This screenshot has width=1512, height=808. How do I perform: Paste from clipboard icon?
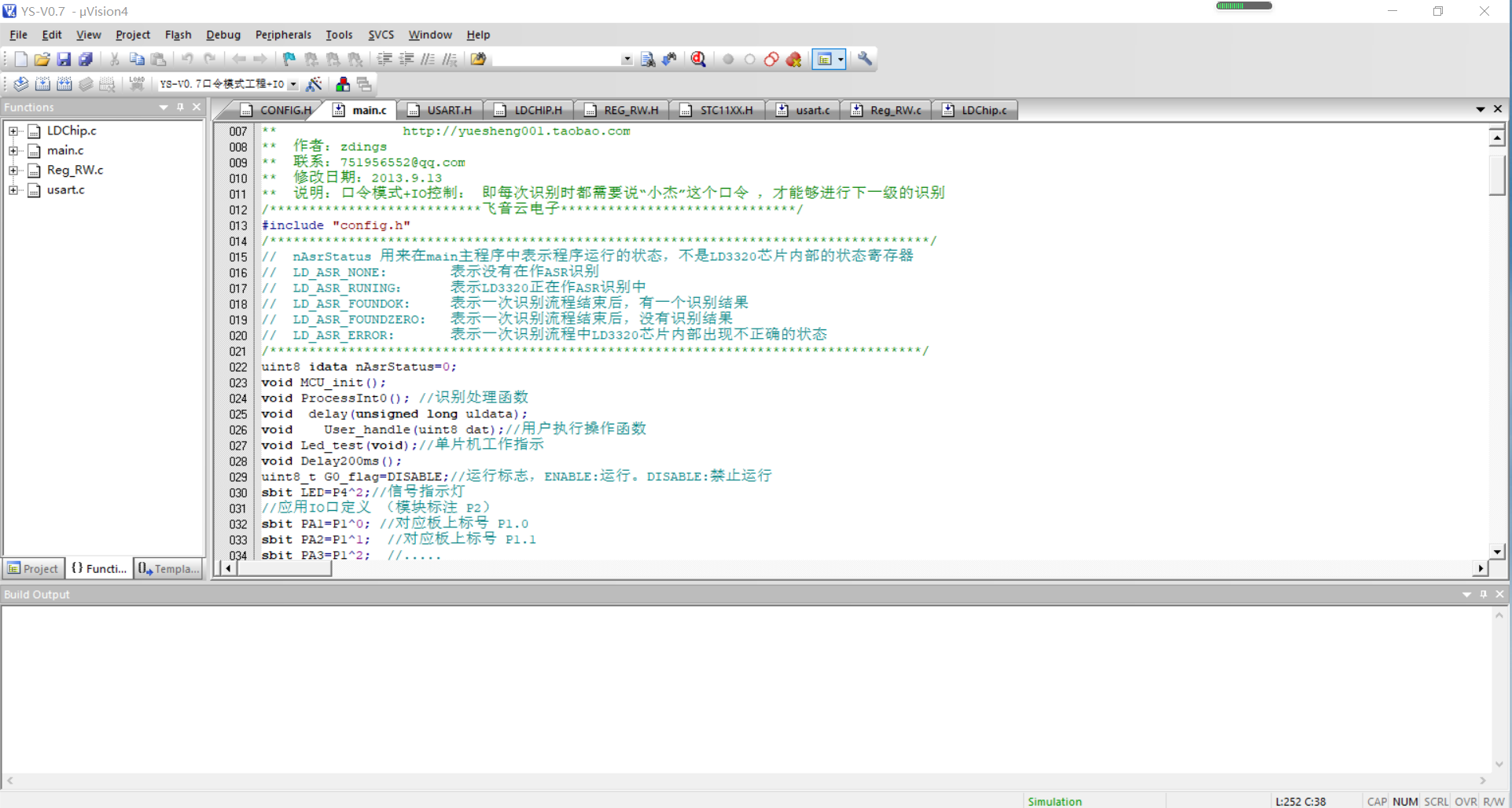[x=159, y=59]
